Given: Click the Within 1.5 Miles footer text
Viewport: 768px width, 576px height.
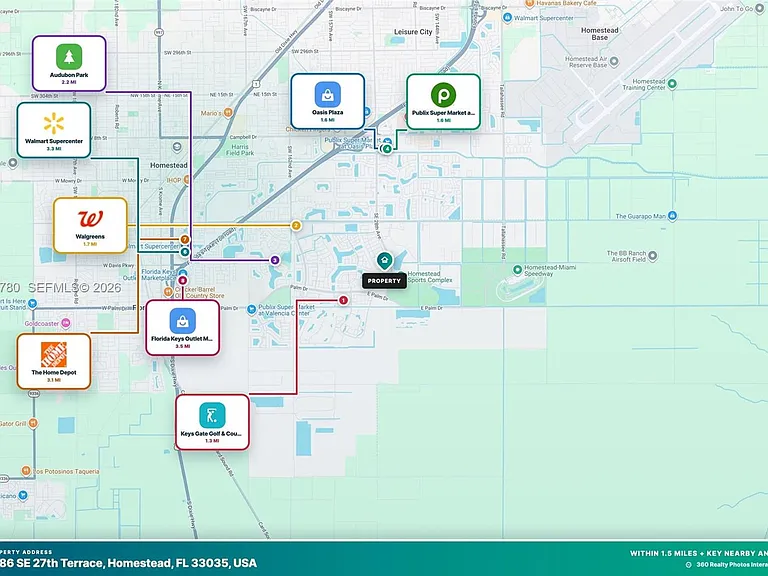Looking at the screenshot, I should tap(699, 553).
